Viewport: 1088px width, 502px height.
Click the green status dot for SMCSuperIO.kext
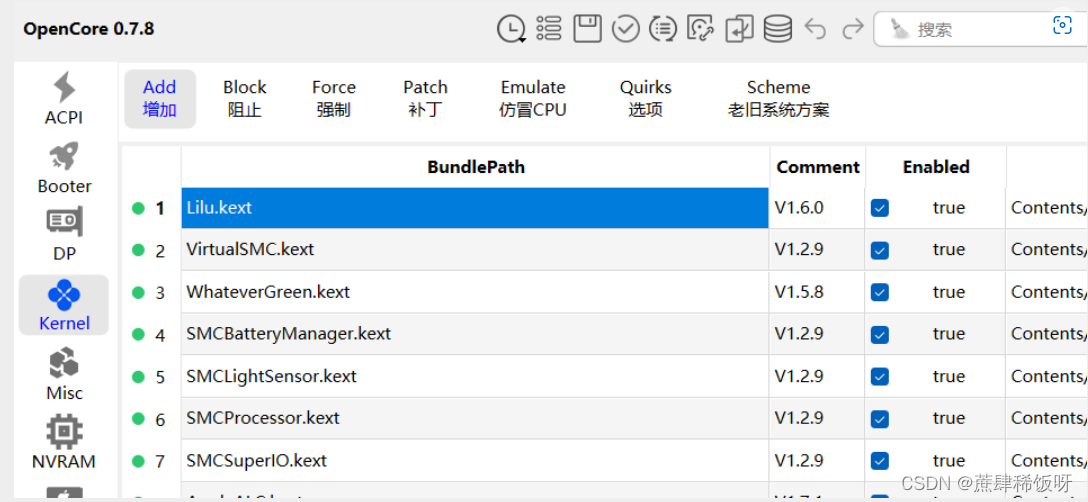coord(138,461)
